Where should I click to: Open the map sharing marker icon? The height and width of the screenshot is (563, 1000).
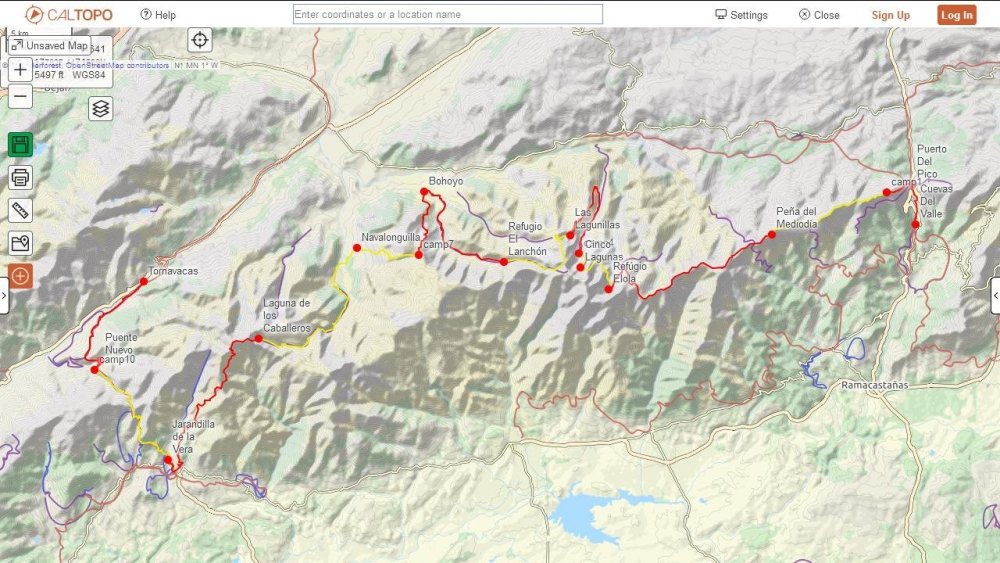pos(20,243)
